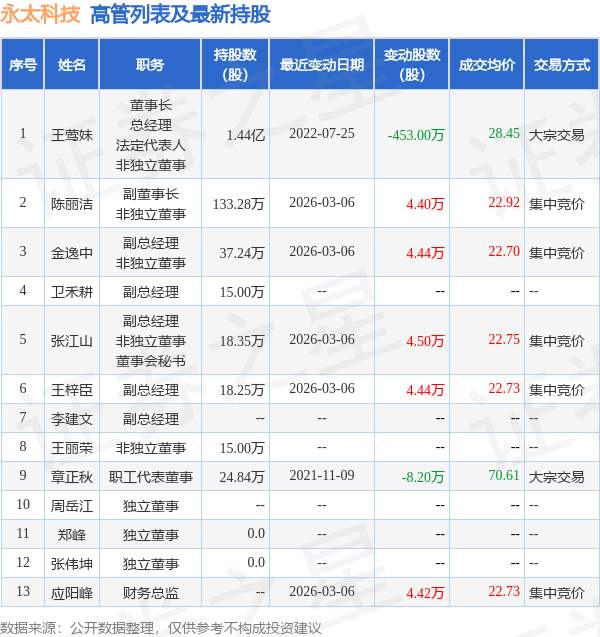Click the 24.84万 shareholding value

pos(242,477)
